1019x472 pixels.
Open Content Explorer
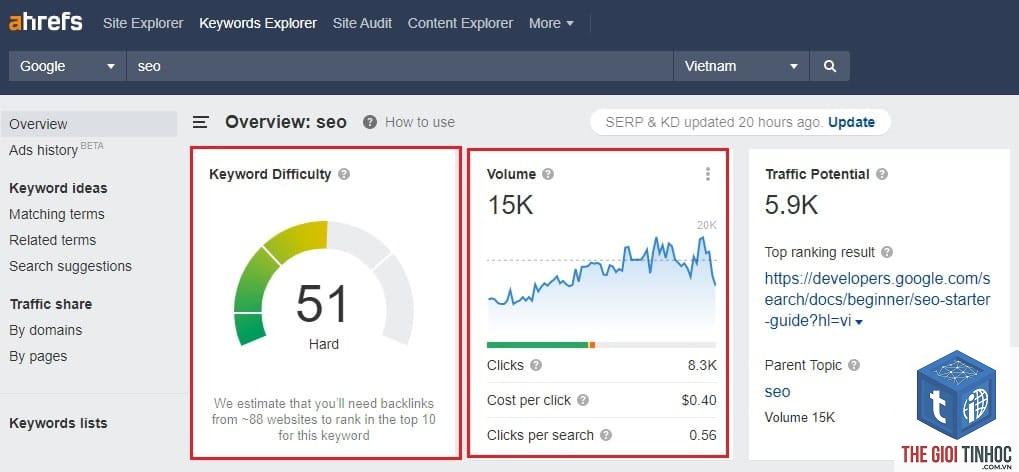point(460,23)
